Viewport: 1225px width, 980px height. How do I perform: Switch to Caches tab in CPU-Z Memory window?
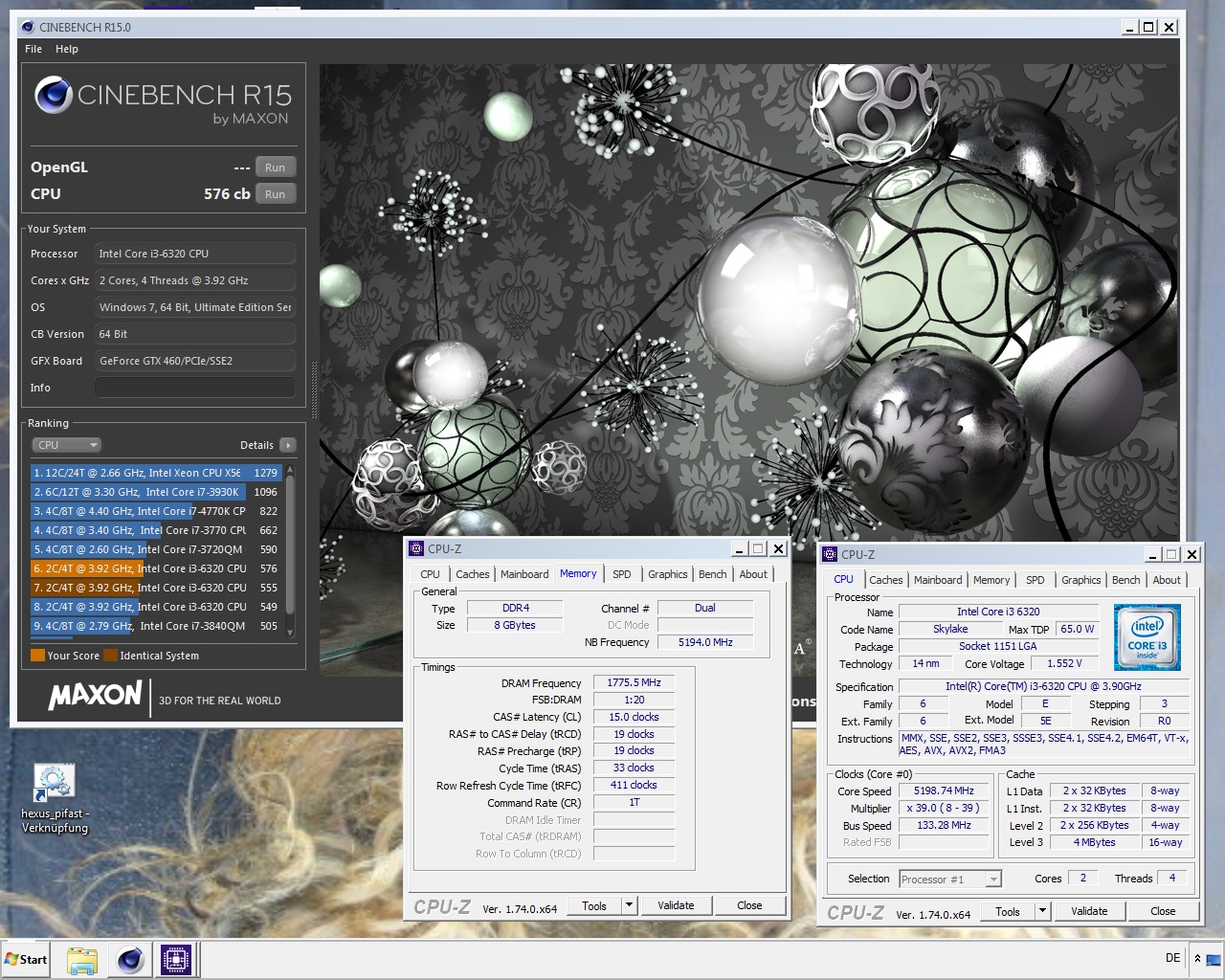point(473,574)
